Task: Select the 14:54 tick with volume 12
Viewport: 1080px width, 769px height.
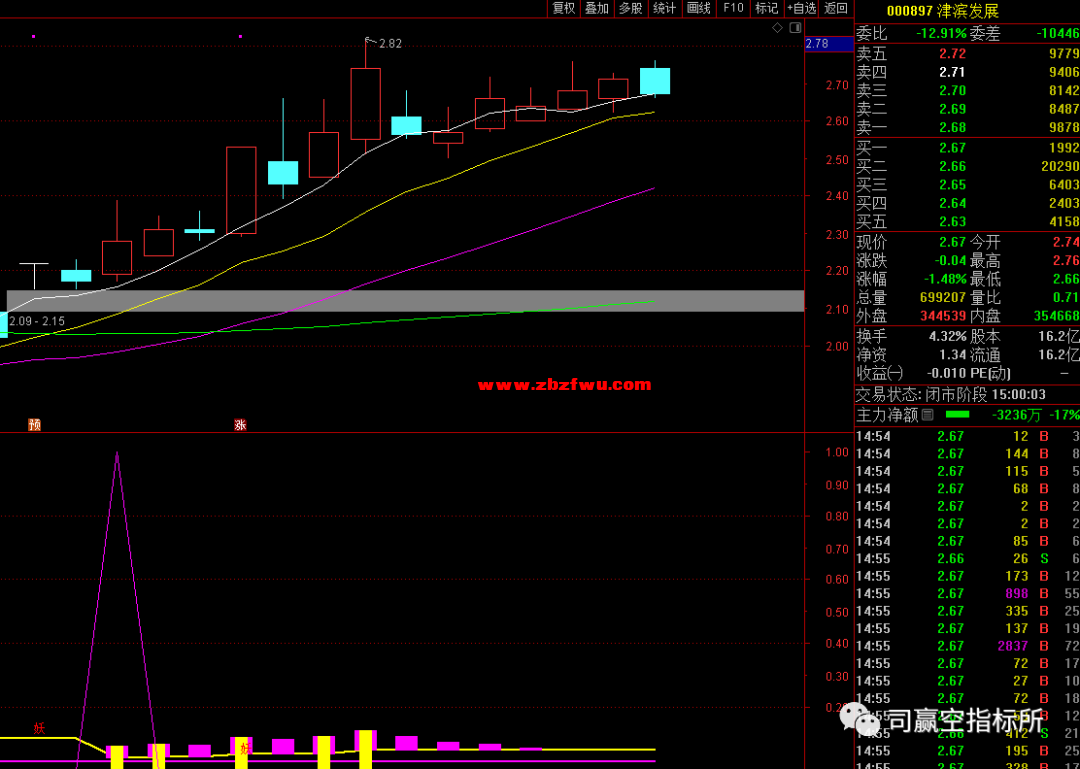Action: pyautogui.click(x=967, y=436)
